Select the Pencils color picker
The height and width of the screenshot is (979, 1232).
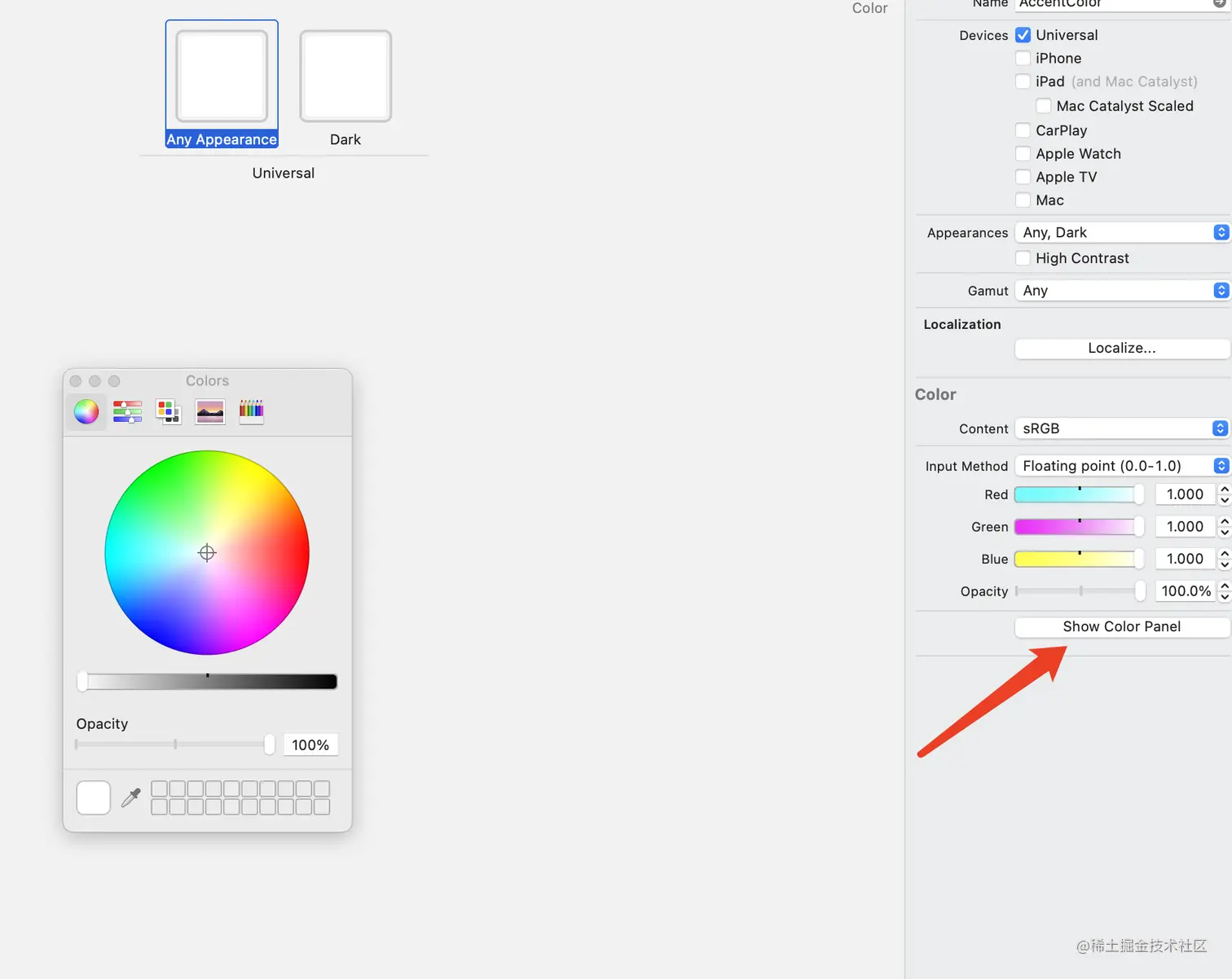(251, 411)
